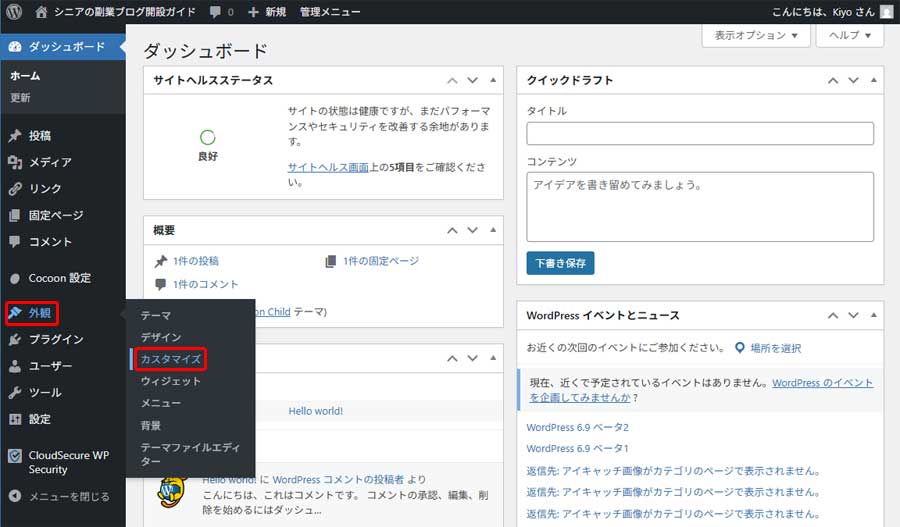This screenshot has width=900, height=527.
Task: Click the コメント bubble icon in sidebar
Action: click(15, 242)
